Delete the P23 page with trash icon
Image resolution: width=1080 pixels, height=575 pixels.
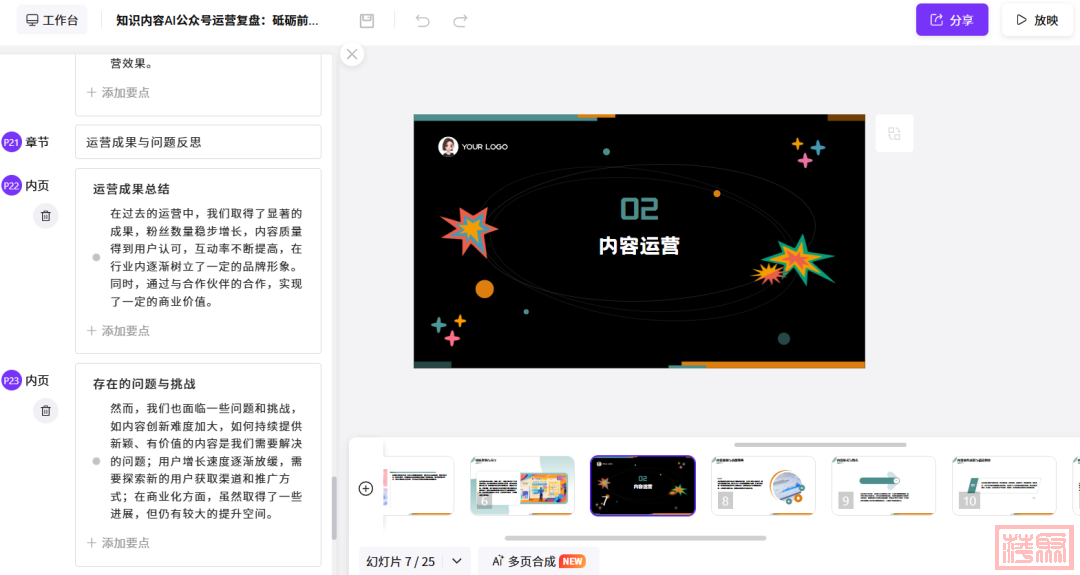(46, 411)
